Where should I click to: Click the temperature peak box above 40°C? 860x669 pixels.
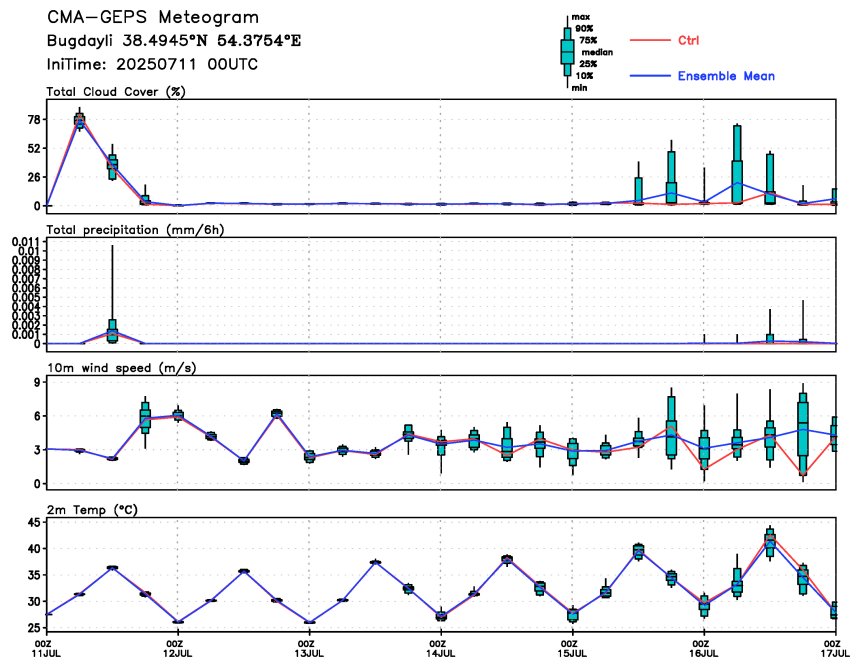[x=770, y=543]
